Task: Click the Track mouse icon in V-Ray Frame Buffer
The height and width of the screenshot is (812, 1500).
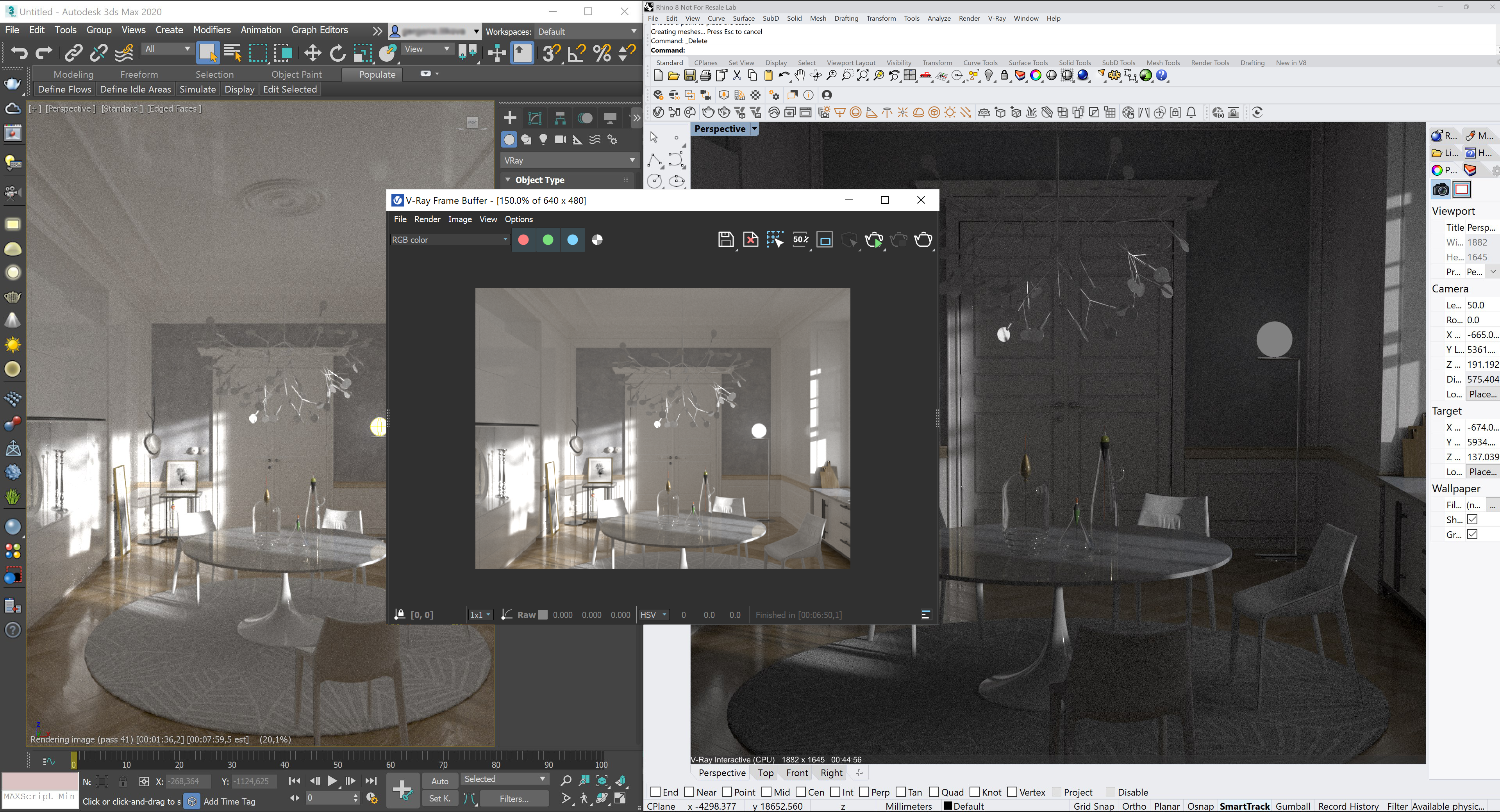Action: (x=775, y=240)
